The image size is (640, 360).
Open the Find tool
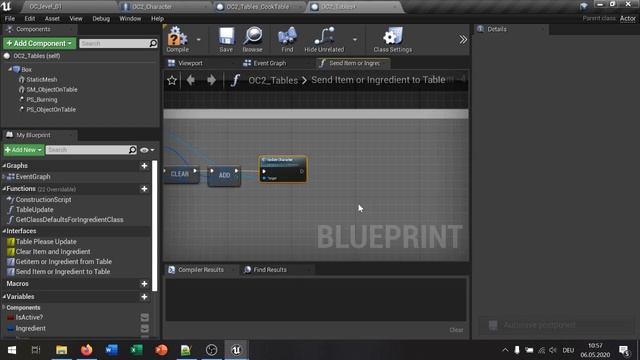click(287, 40)
